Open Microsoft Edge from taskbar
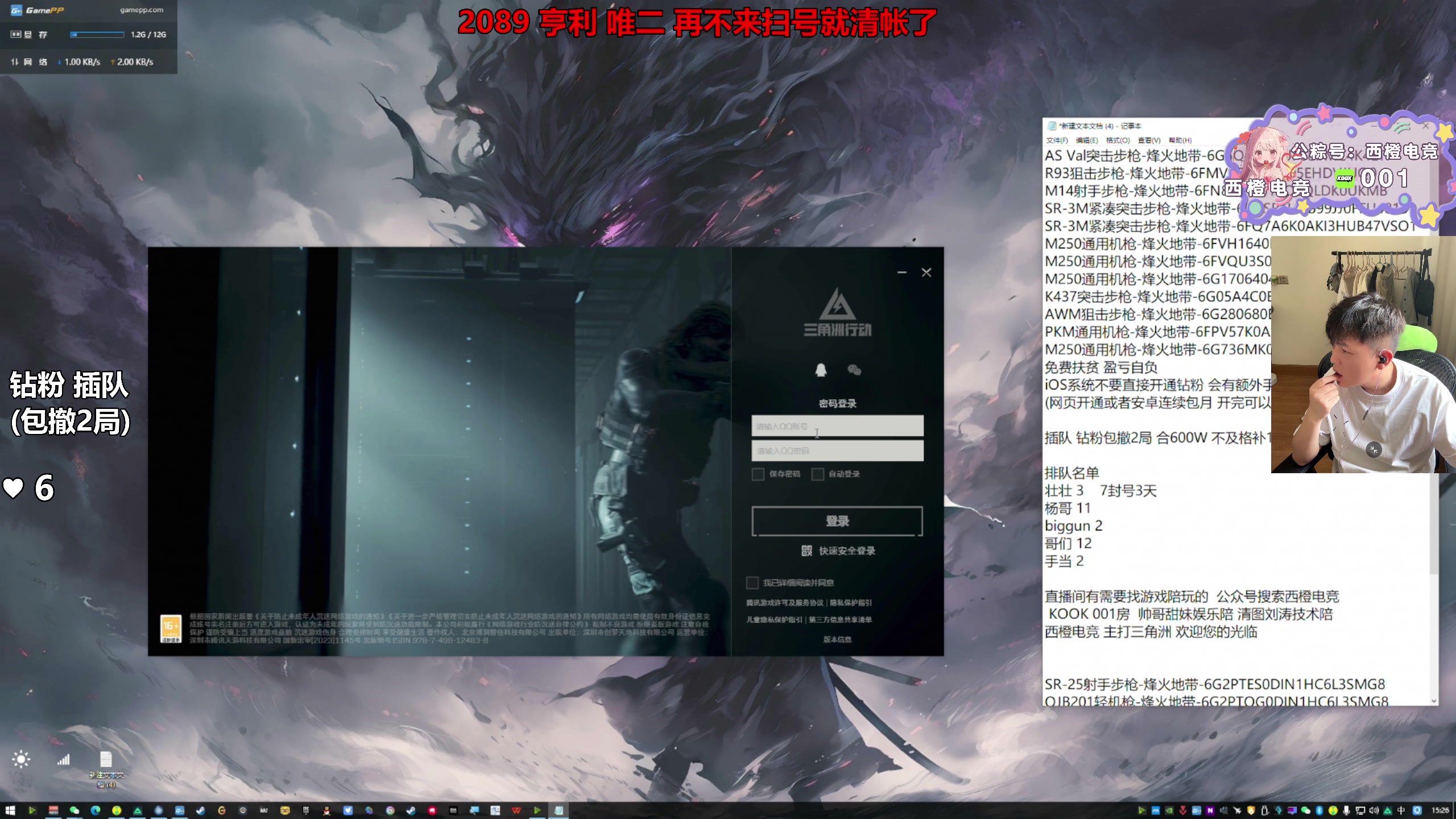This screenshot has width=1456, height=819. point(96,810)
